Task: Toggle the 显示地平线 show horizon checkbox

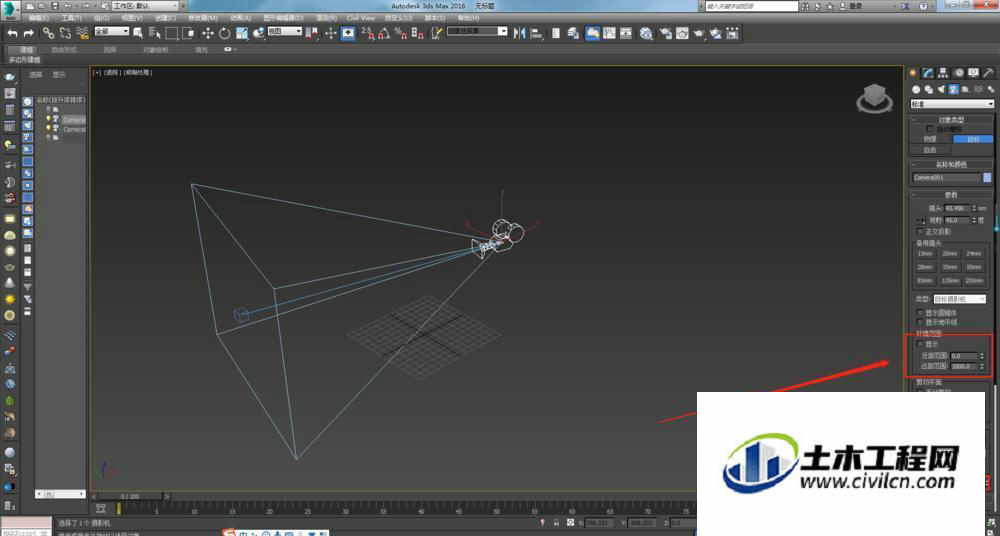Action: (x=920, y=322)
